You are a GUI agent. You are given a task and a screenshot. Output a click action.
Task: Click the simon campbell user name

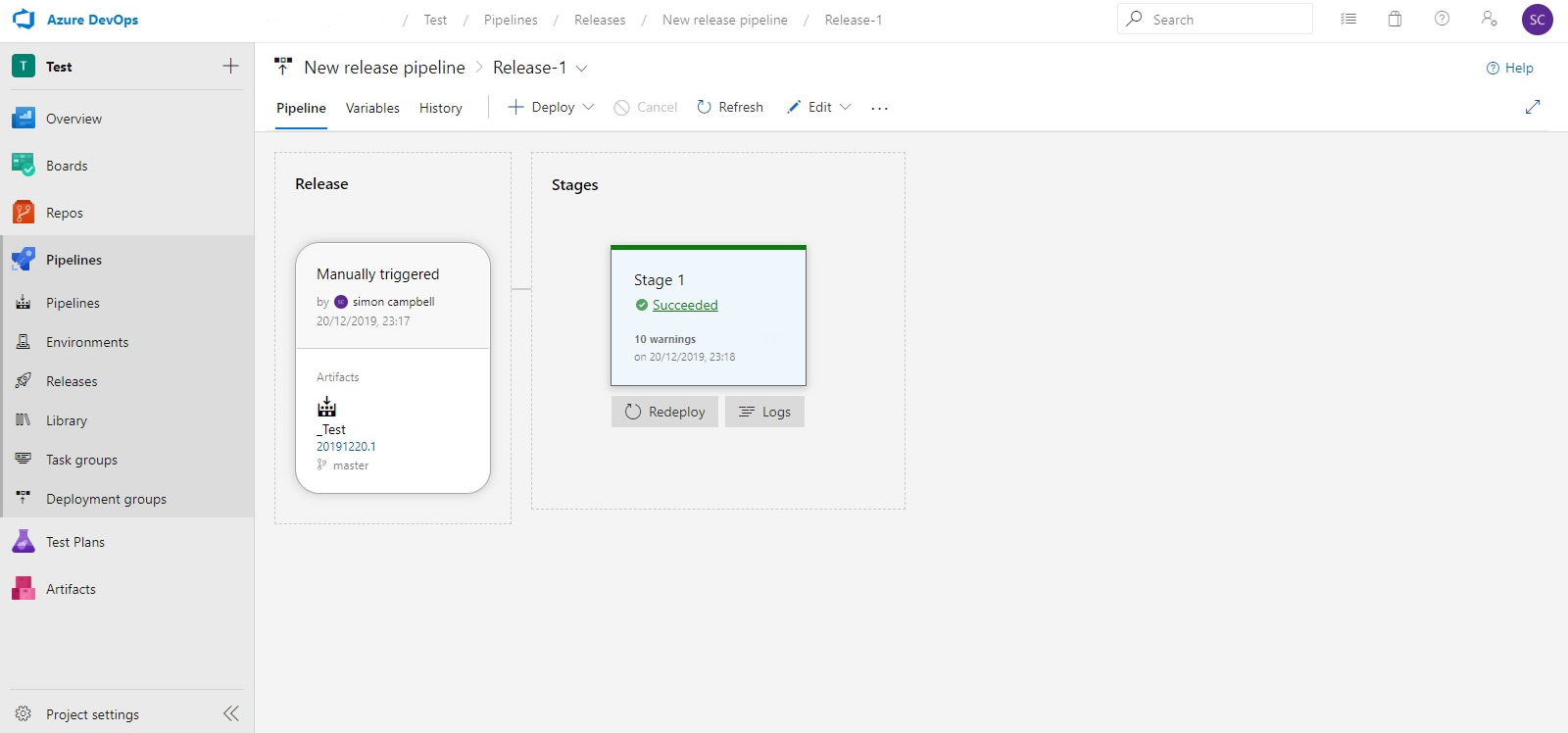click(393, 302)
